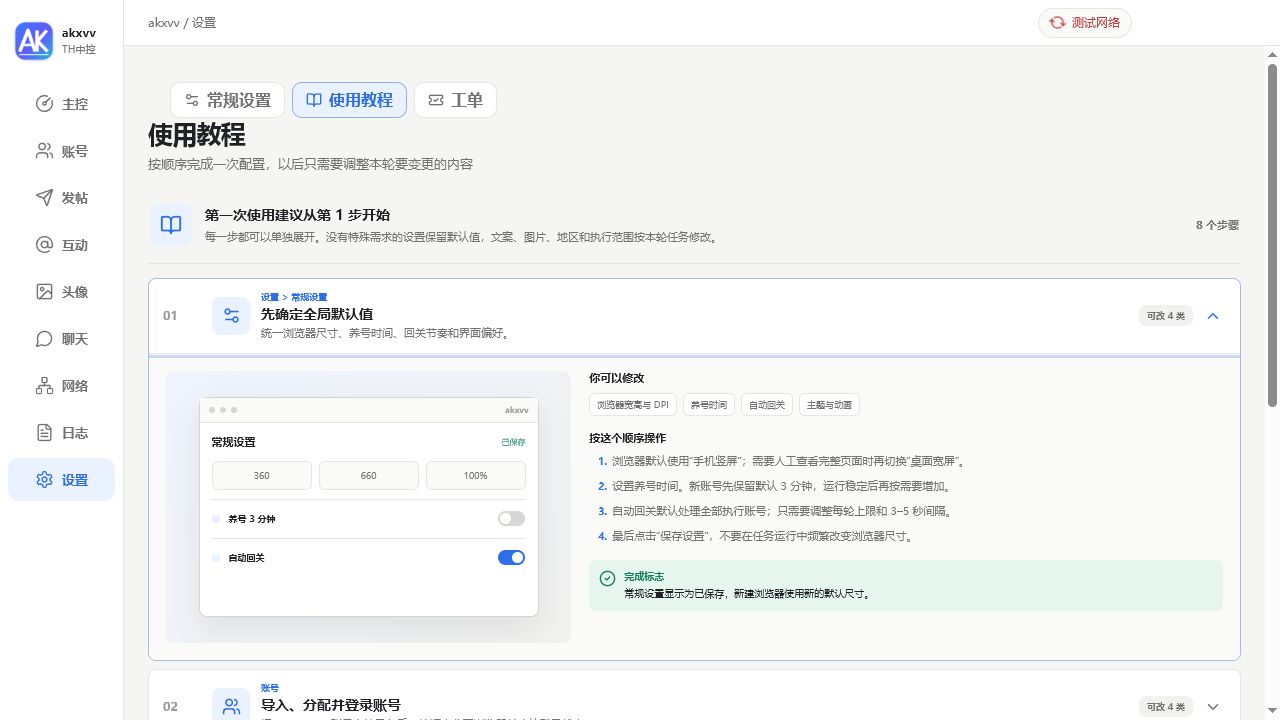1280x720 pixels.
Task: Test network with 测试网络 button
Action: tap(1085, 22)
